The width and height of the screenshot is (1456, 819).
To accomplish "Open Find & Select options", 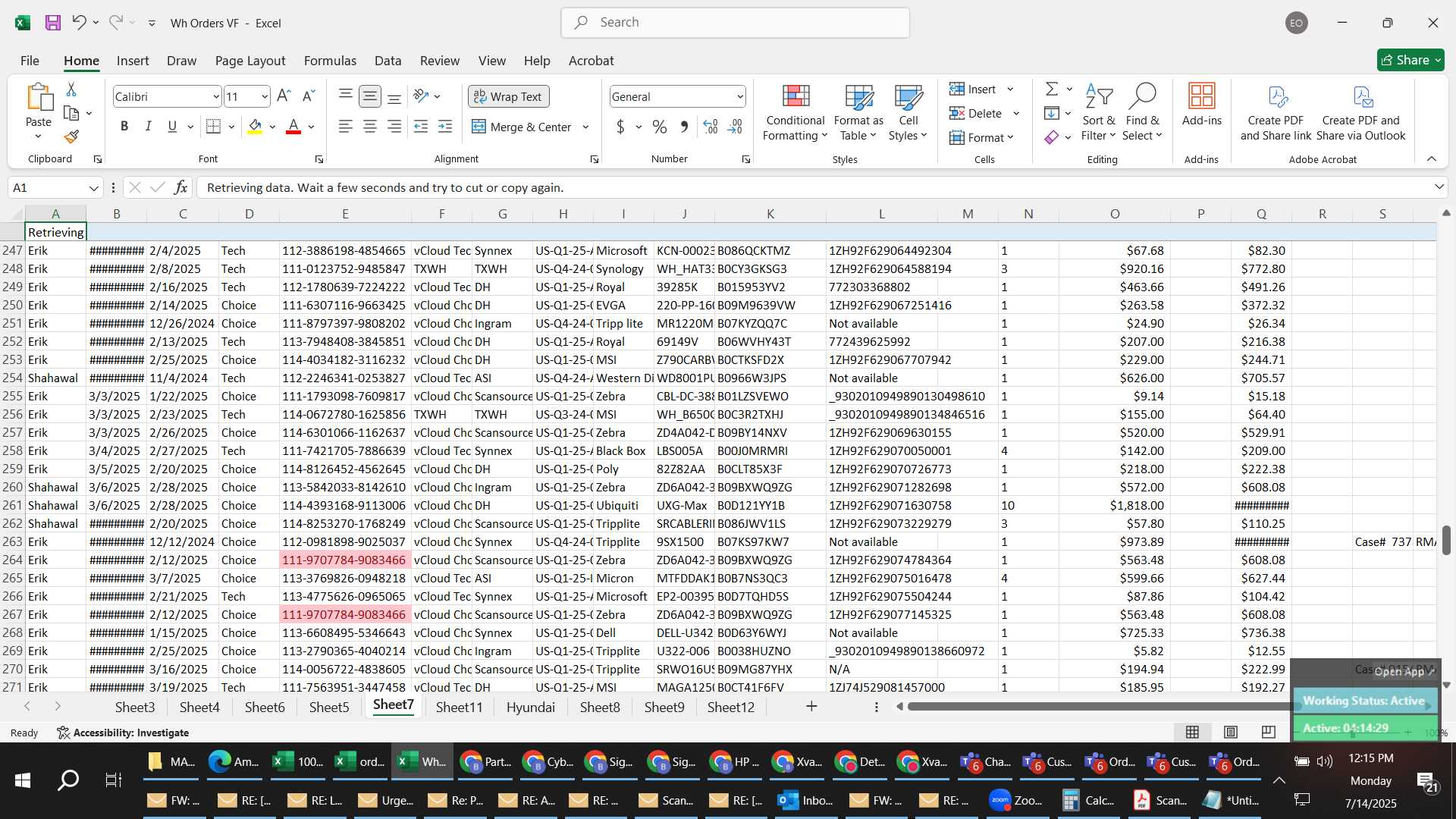I will tap(1143, 112).
